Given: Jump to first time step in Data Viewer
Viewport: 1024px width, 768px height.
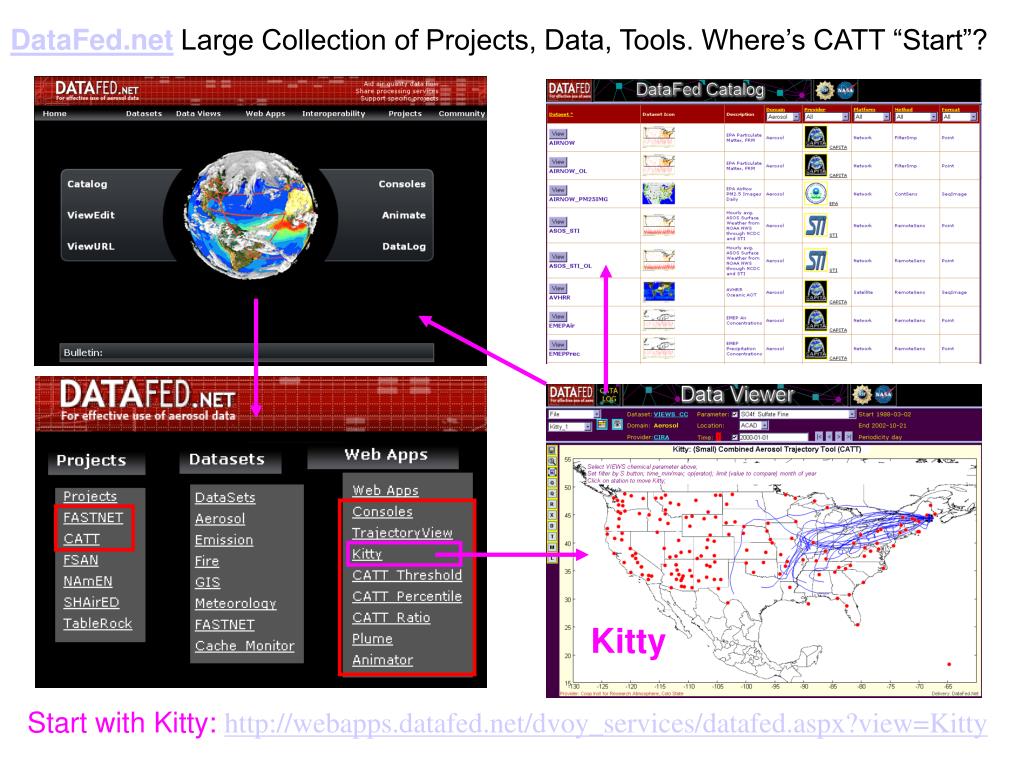Looking at the screenshot, I should tap(819, 436).
